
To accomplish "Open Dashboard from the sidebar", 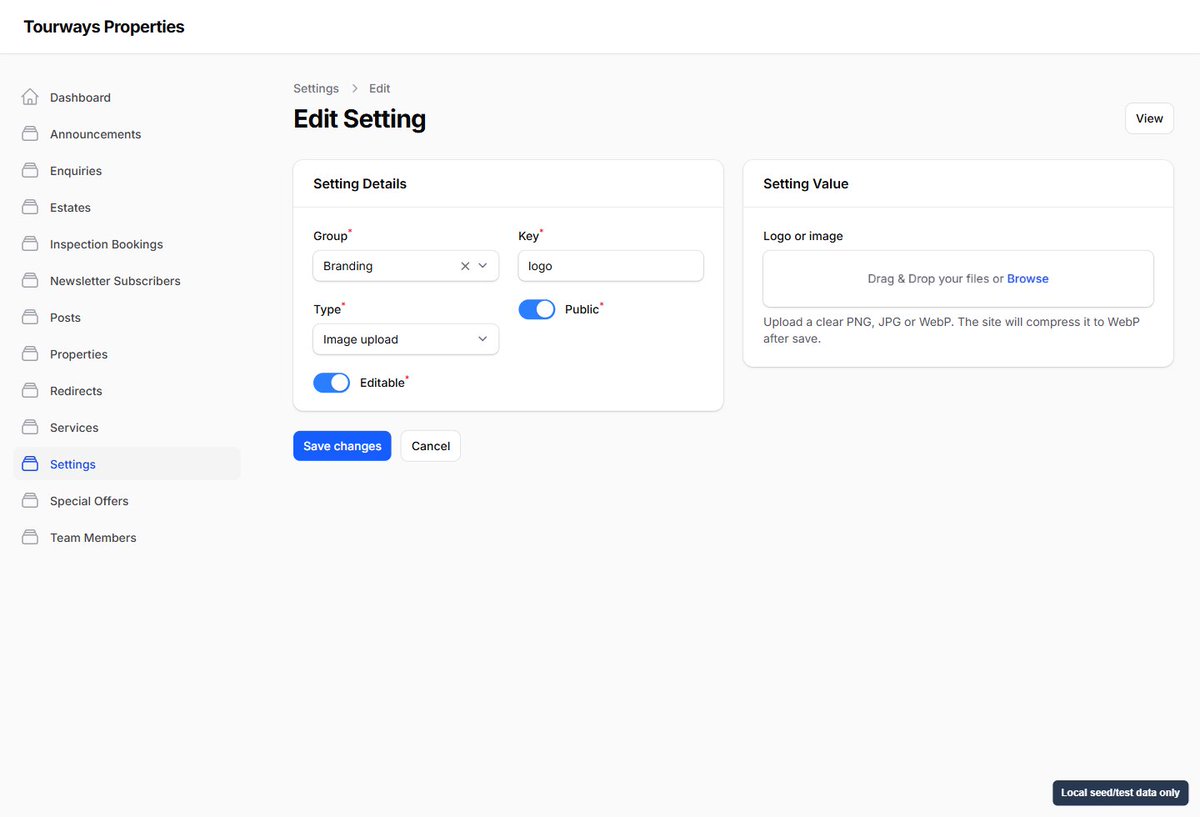I will pos(127,97).
